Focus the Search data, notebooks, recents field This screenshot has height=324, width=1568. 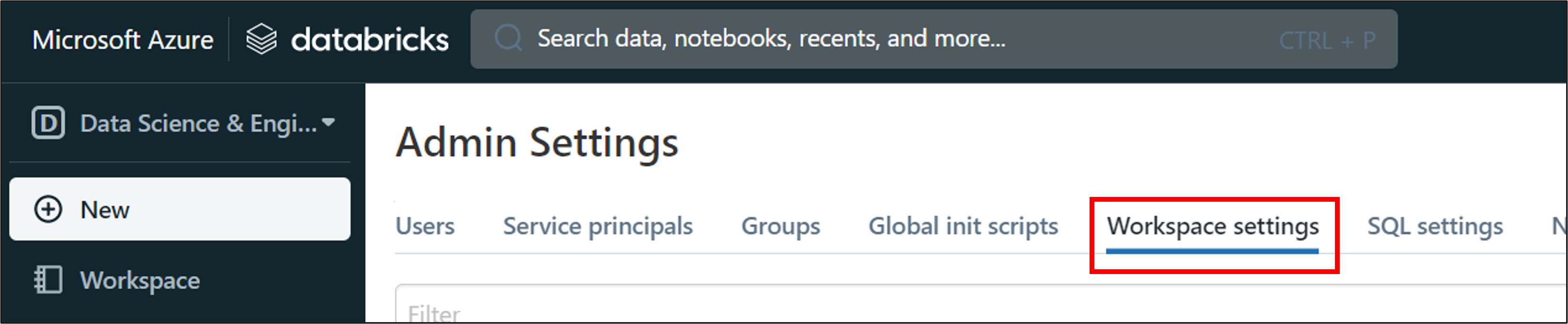coord(852,39)
